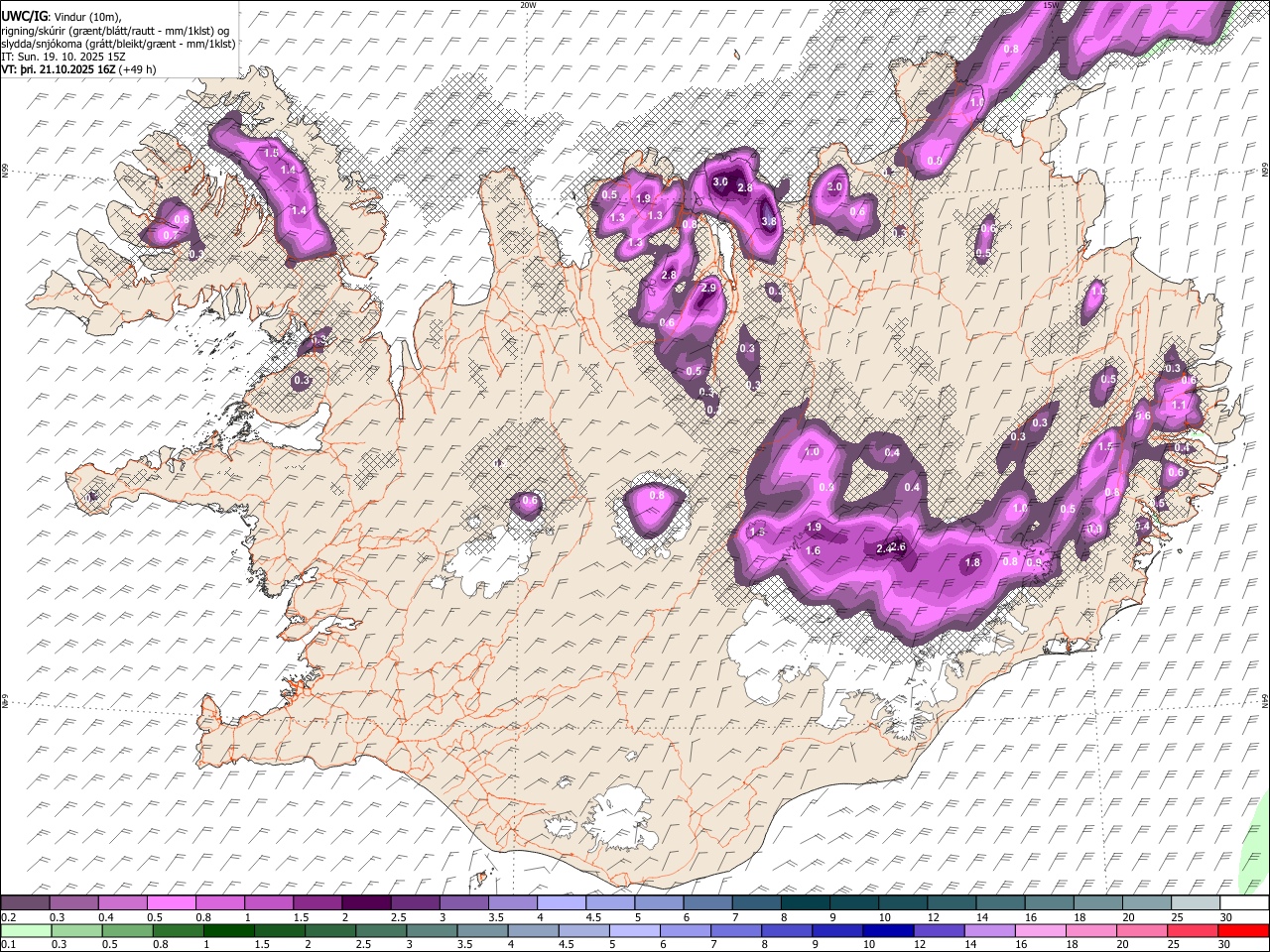This screenshot has height=952, width=1270.
Task: Click the '20W' longitude label
Action: tap(528, 5)
